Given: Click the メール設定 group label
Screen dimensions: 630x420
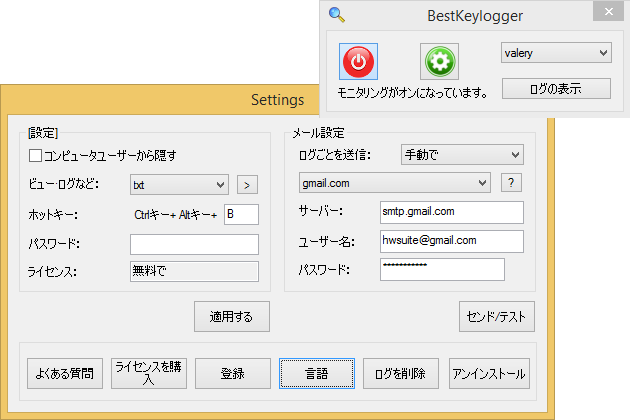Looking at the screenshot, I should (318, 133).
